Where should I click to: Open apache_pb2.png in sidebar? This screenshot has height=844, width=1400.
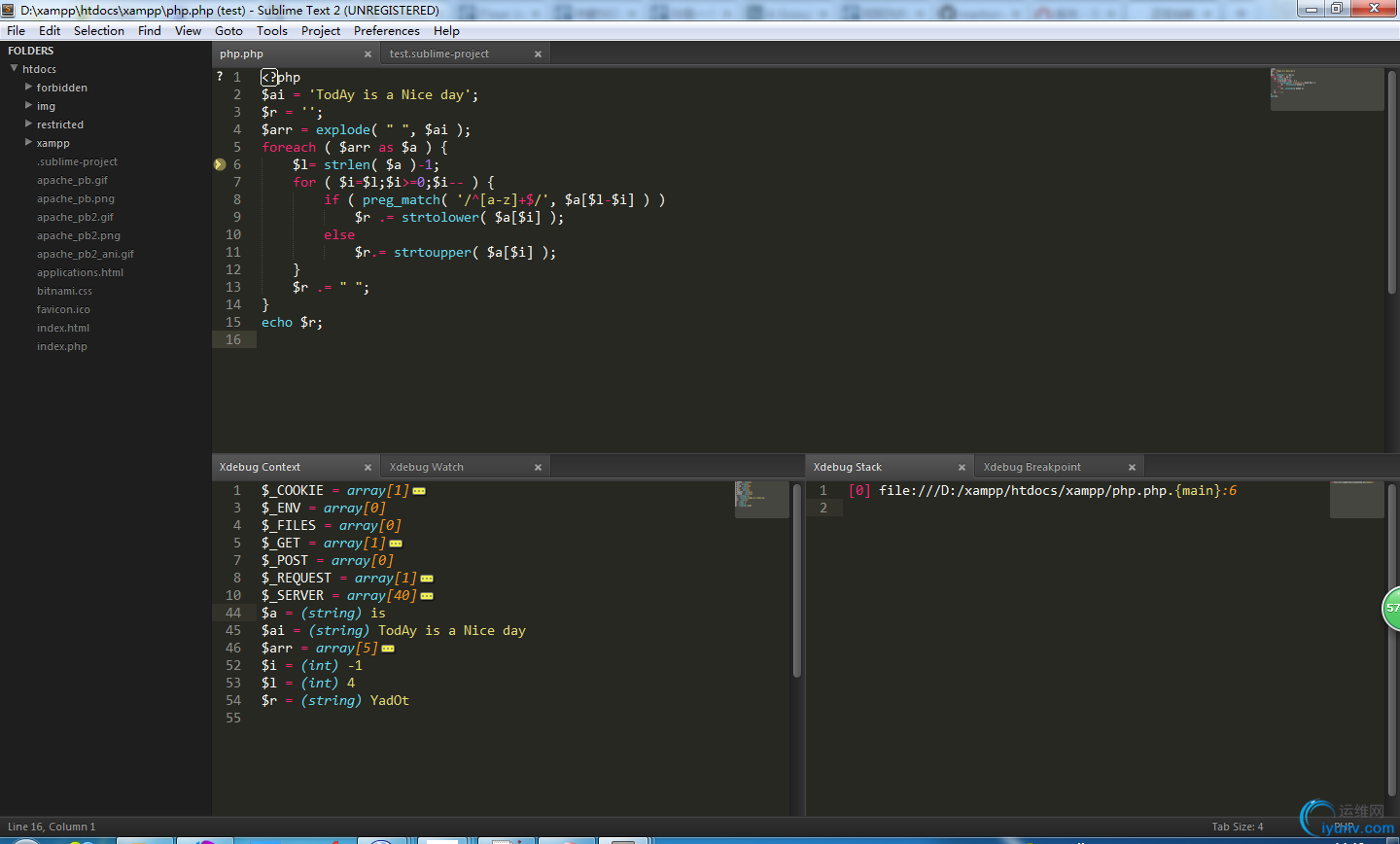79,235
